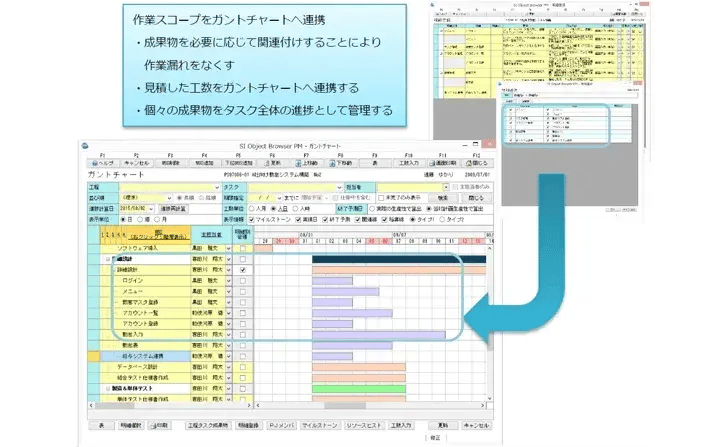
Task: Click the green 製造&単体テスト Gantt bar
Action: (358, 388)
